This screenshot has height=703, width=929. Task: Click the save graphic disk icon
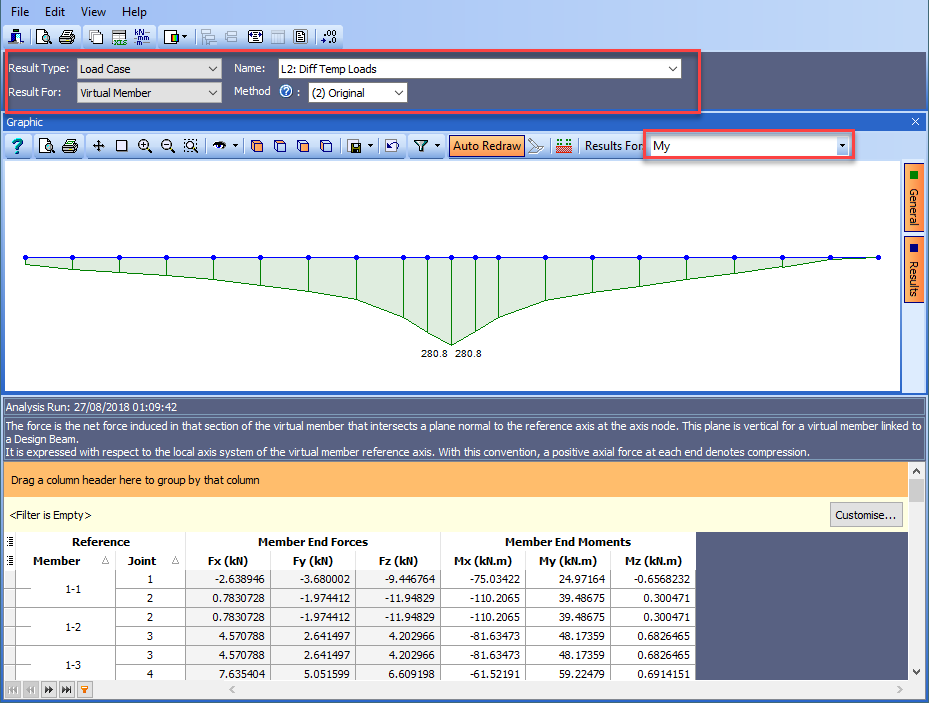355,146
